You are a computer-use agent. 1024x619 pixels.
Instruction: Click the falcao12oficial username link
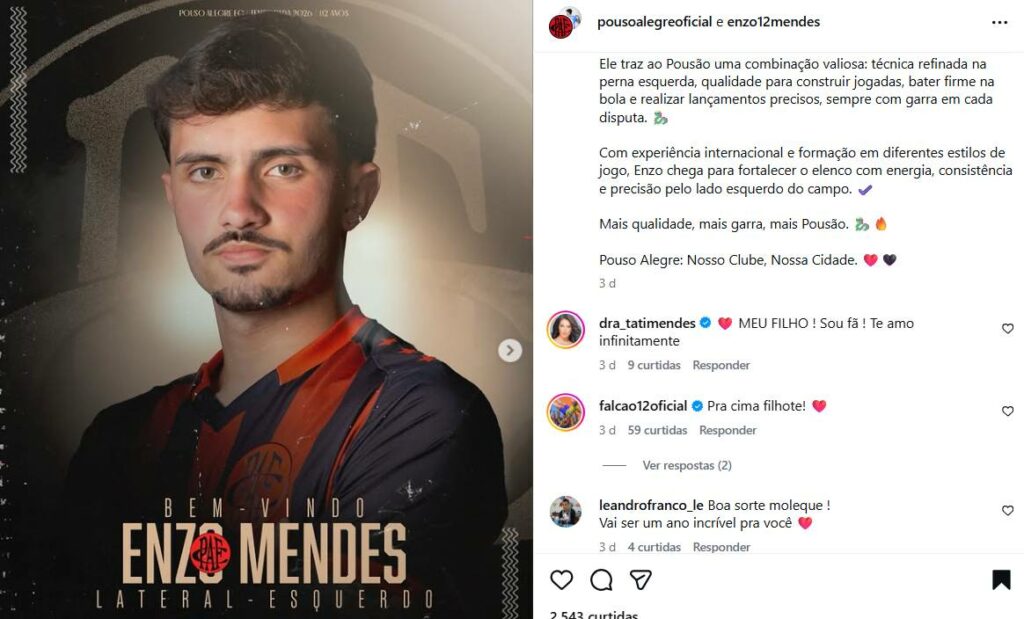pyautogui.click(x=642, y=406)
